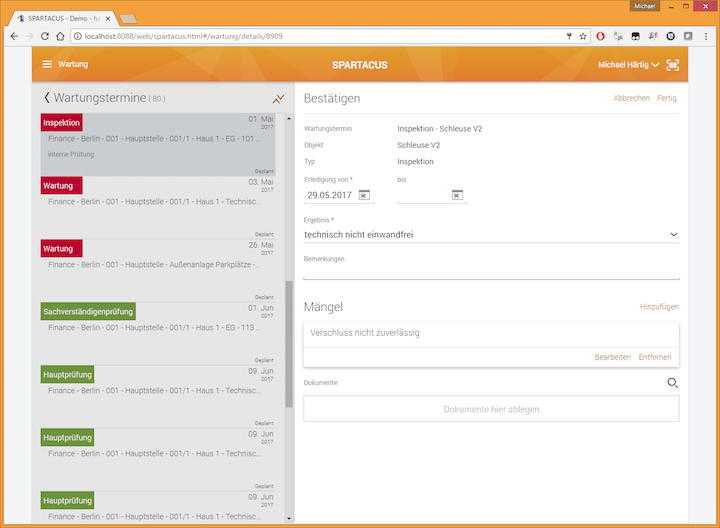Screen dimensions: 720x528
Task: Reload the page in browser
Action: (45, 36)
